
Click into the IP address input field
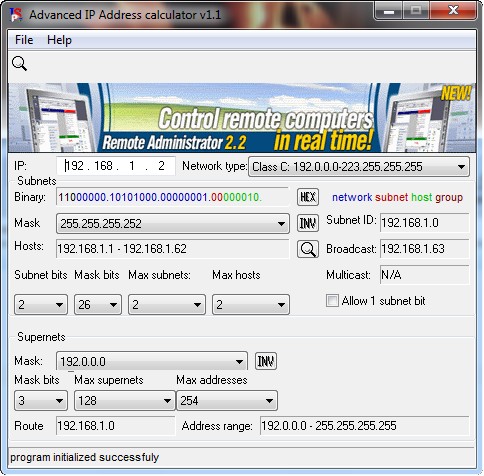pos(115,166)
